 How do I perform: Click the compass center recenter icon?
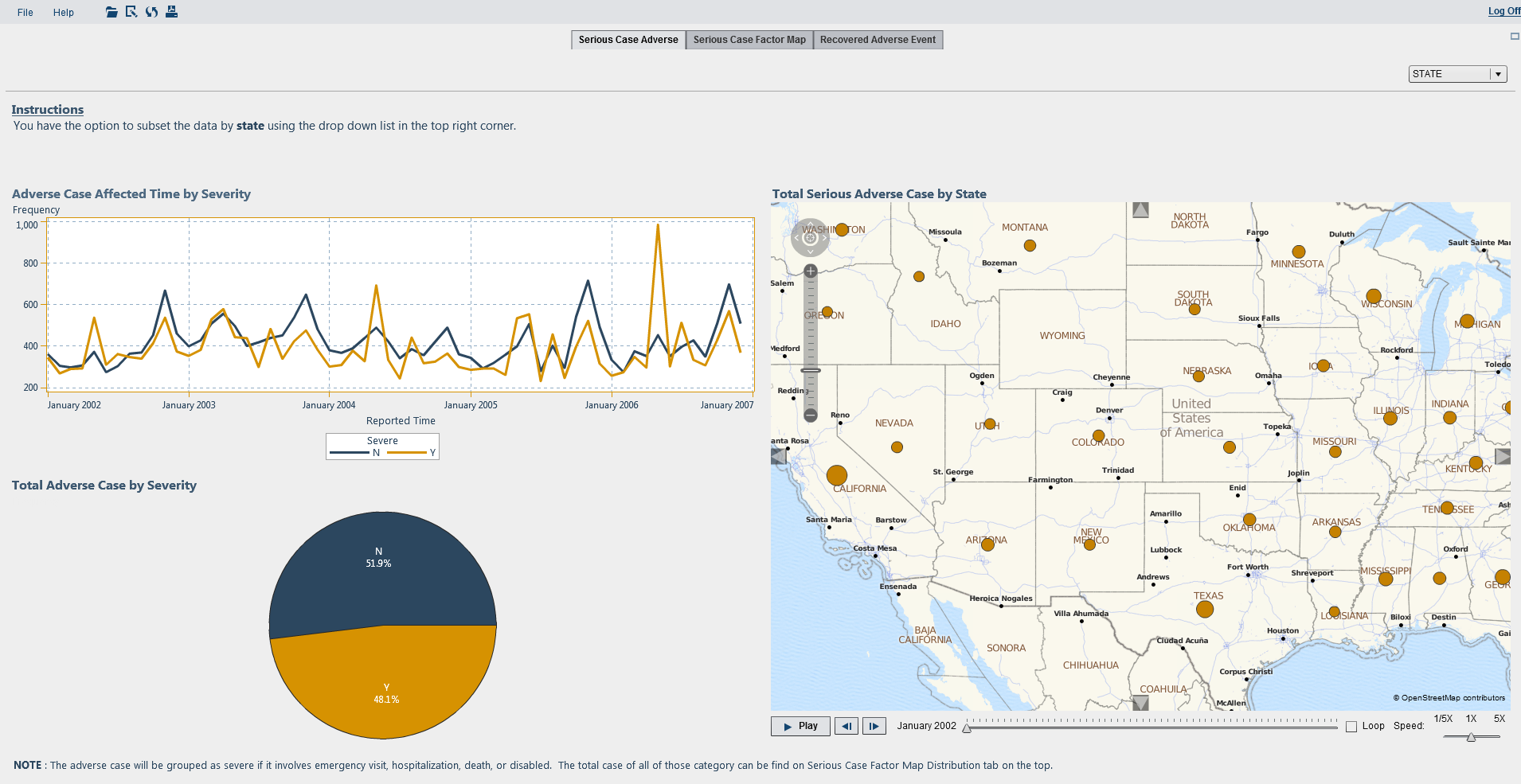coord(810,238)
